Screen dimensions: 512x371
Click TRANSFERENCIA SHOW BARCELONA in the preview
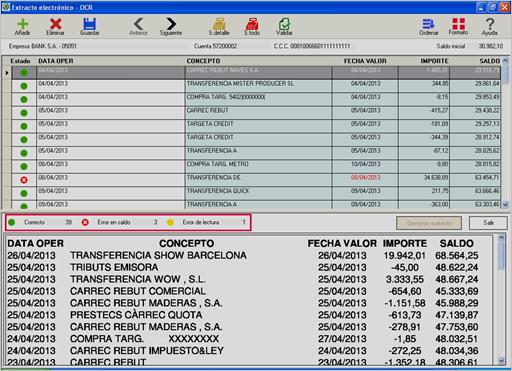(158, 255)
